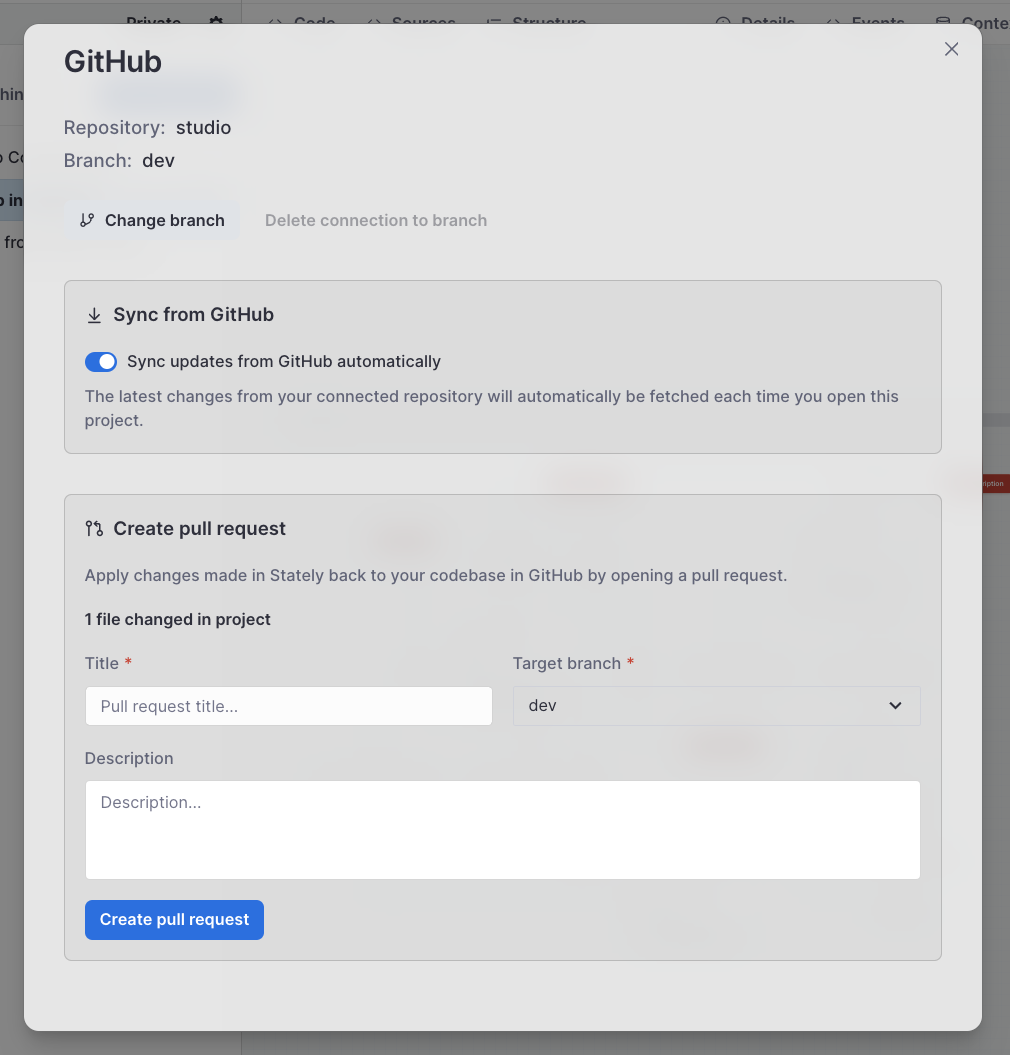
Task: Click the Change branch button
Action: pyautogui.click(x=151, y=220)
